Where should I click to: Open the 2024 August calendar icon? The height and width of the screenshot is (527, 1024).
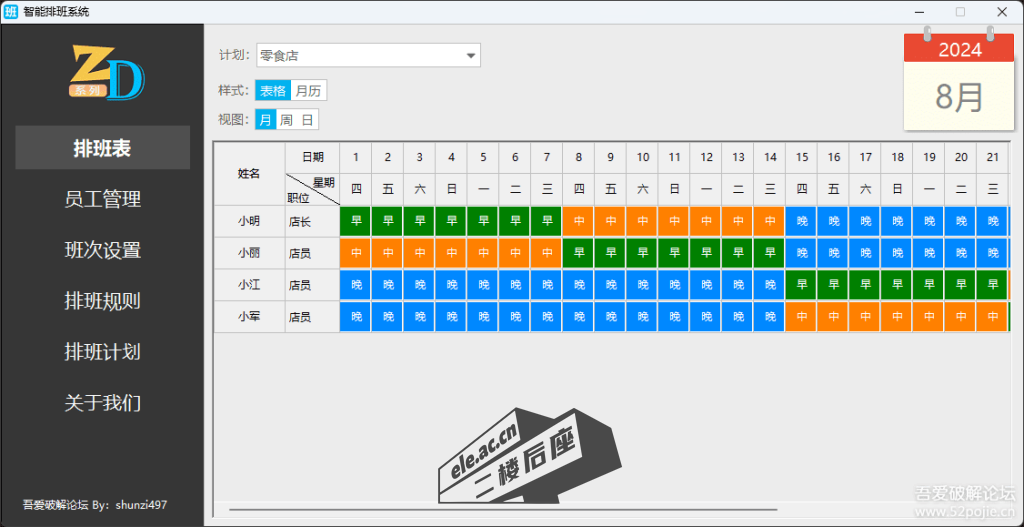click(958, 80)
